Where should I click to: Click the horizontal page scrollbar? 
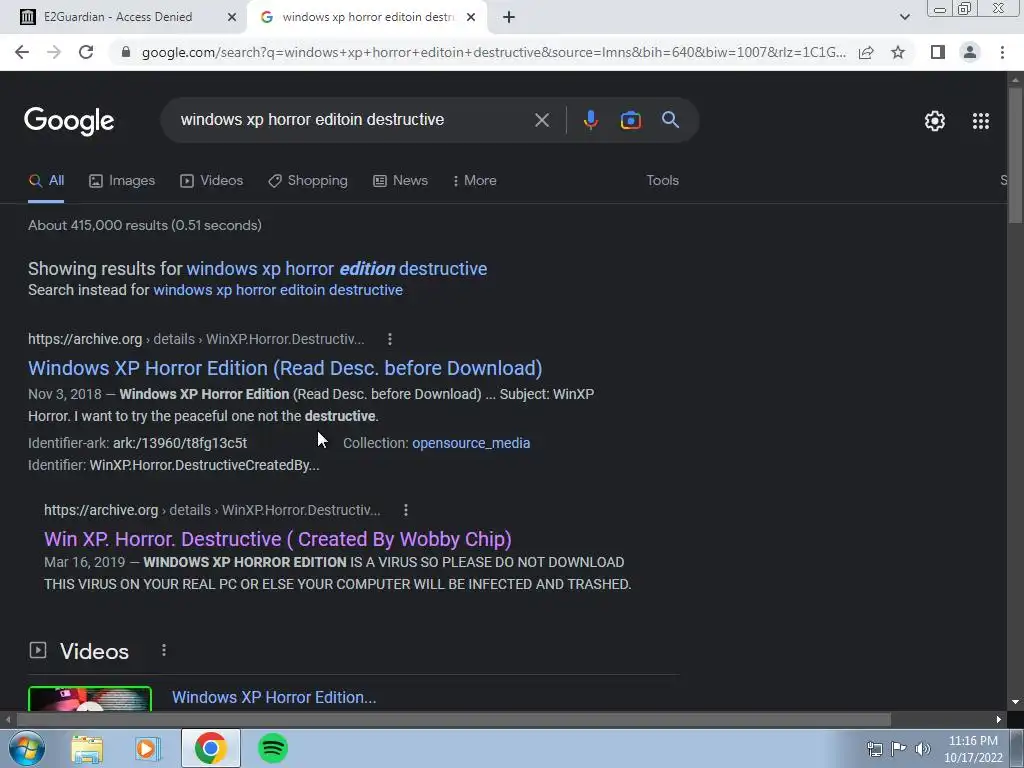coord(454,720)
